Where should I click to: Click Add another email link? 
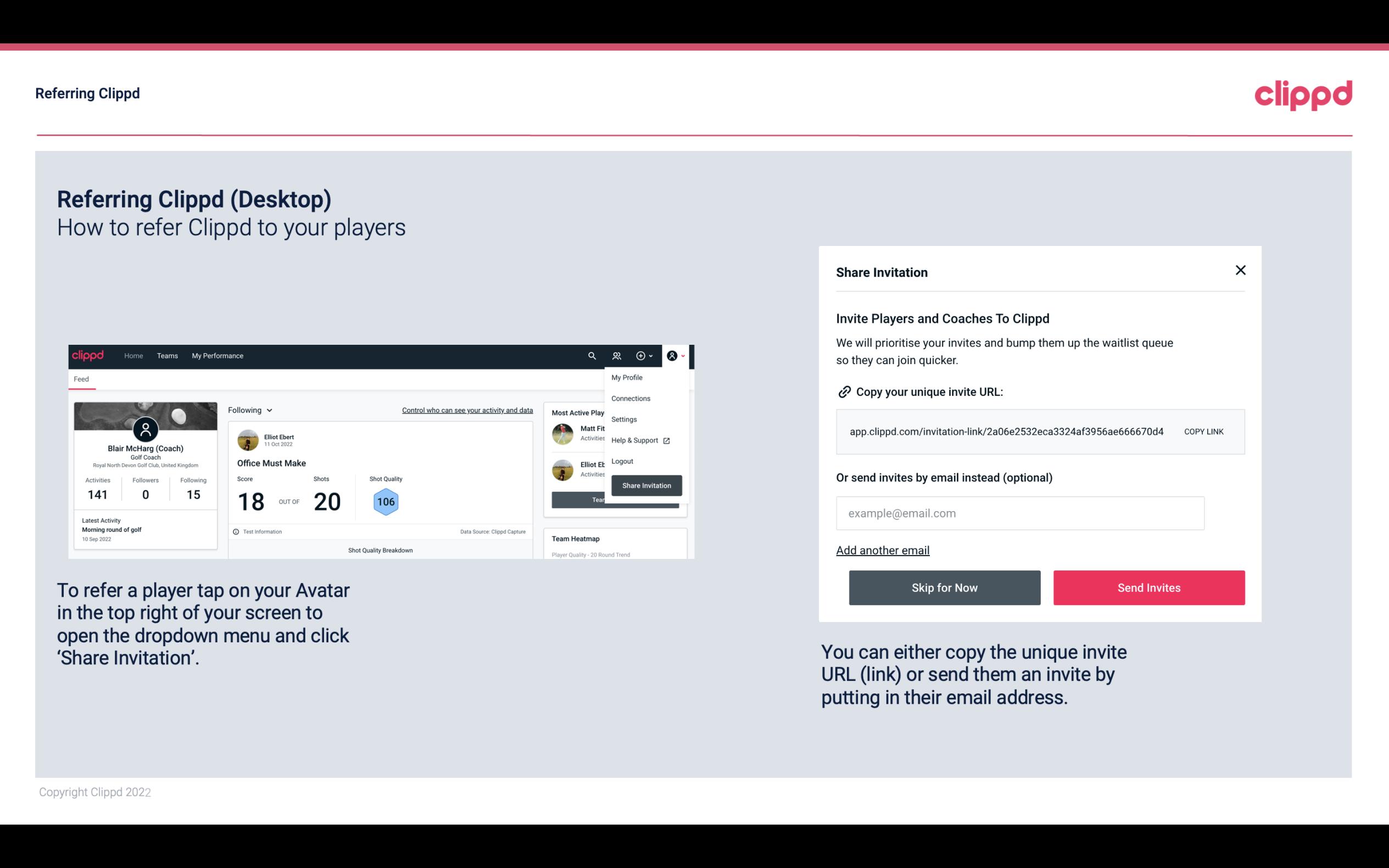[x=883, y=549]
